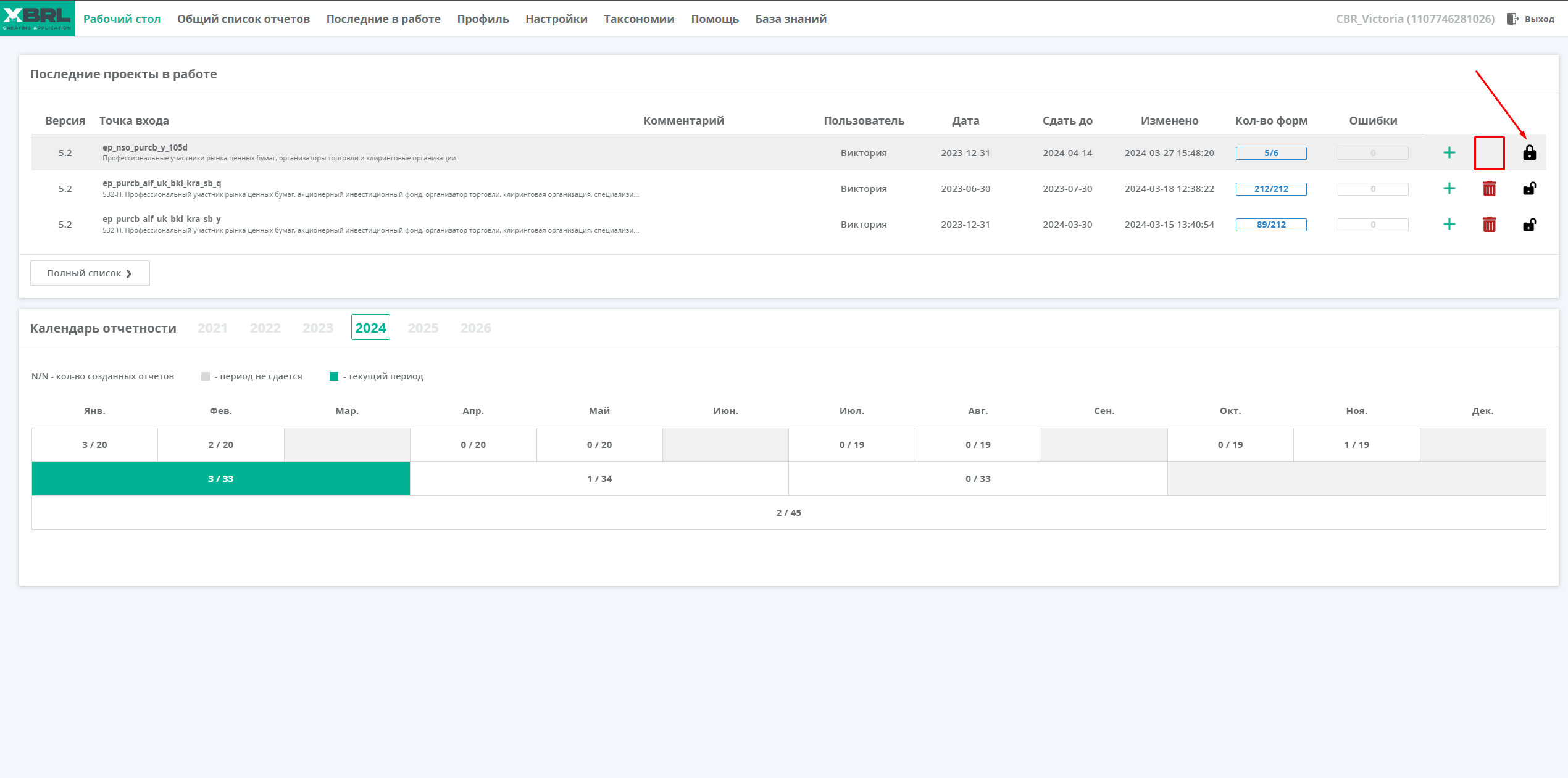Click the Выход logout link

pos(1540,19)
